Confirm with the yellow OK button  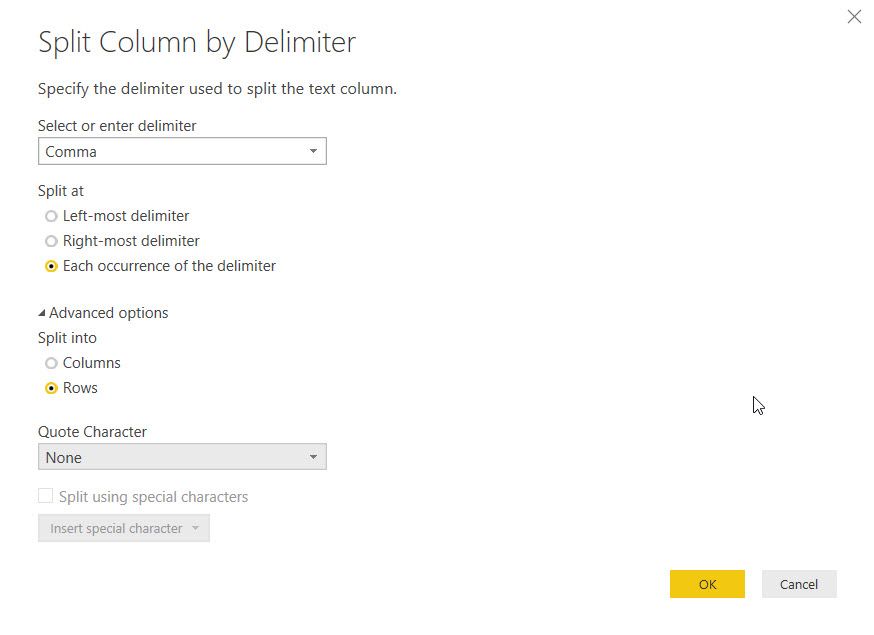707,584
